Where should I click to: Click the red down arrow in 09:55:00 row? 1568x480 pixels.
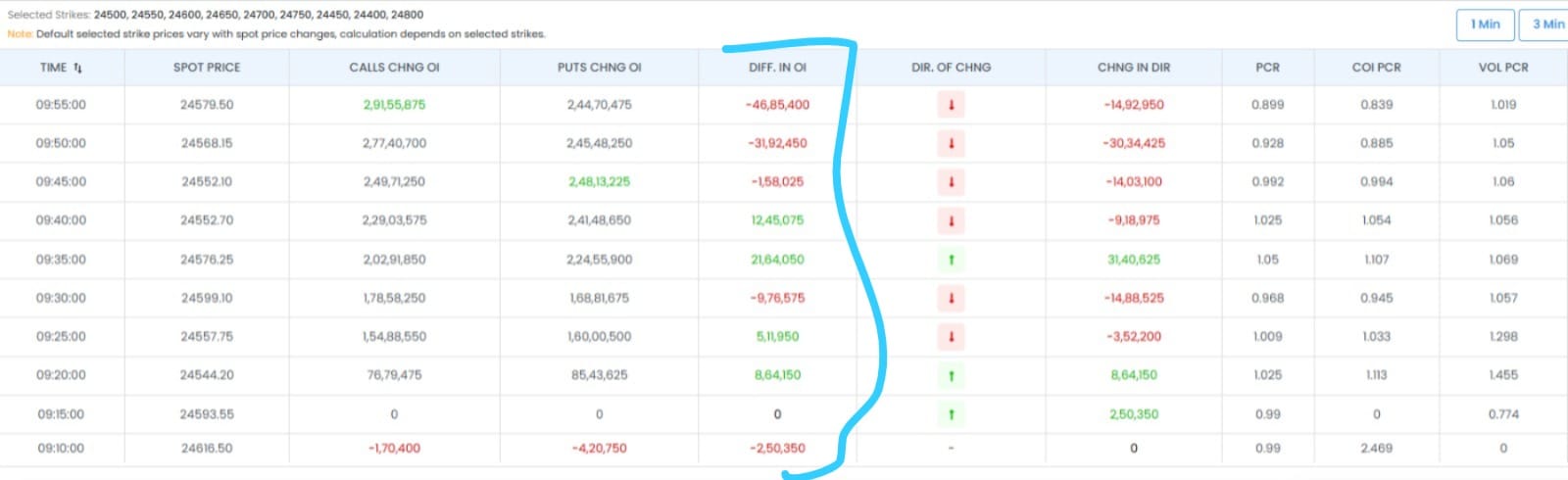tap(951, 105)
